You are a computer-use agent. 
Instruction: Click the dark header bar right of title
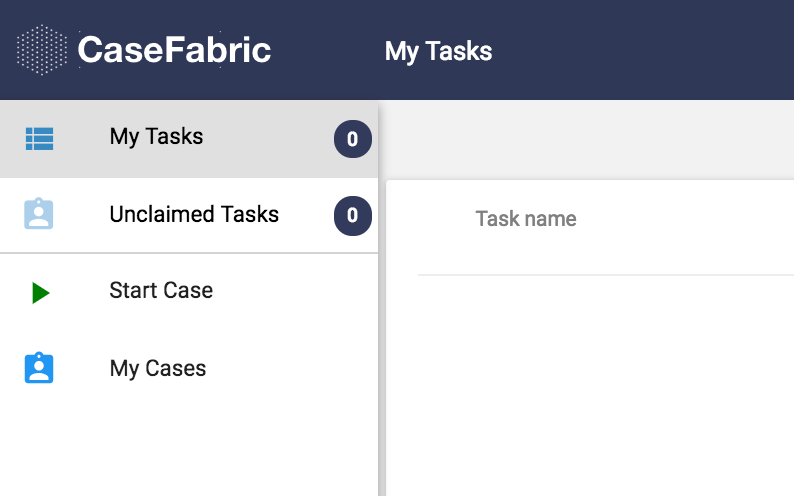point(643,50)
